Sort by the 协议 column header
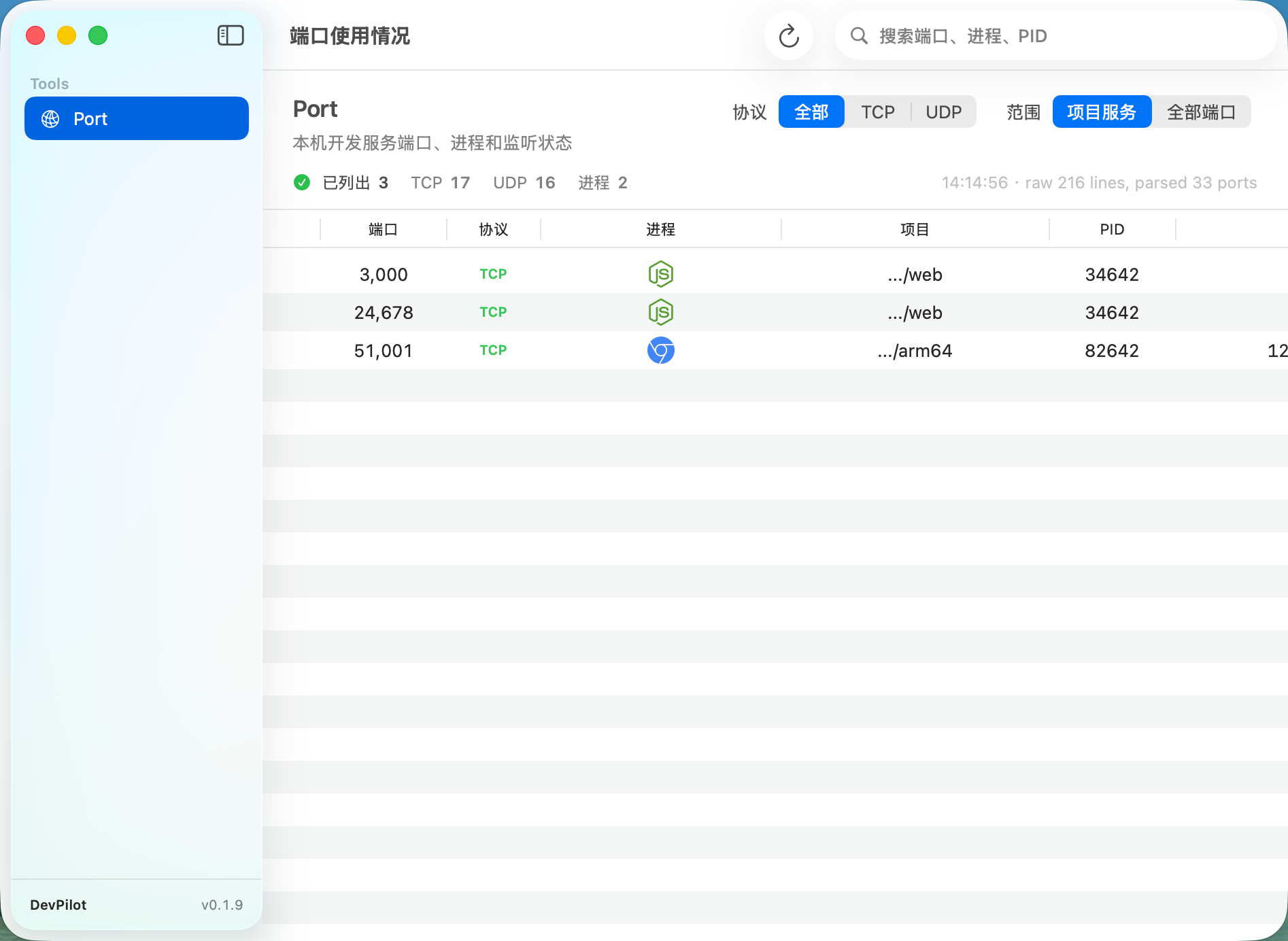 pyautogui.click(x=493, y=229)
